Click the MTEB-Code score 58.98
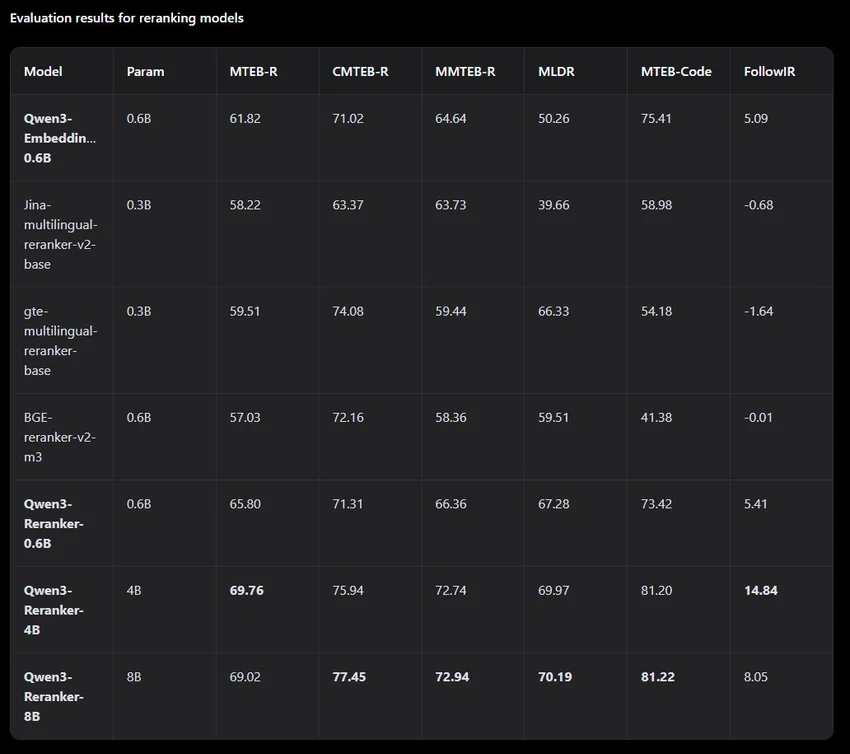The image size is (850, 754). (x=656, y=205)
